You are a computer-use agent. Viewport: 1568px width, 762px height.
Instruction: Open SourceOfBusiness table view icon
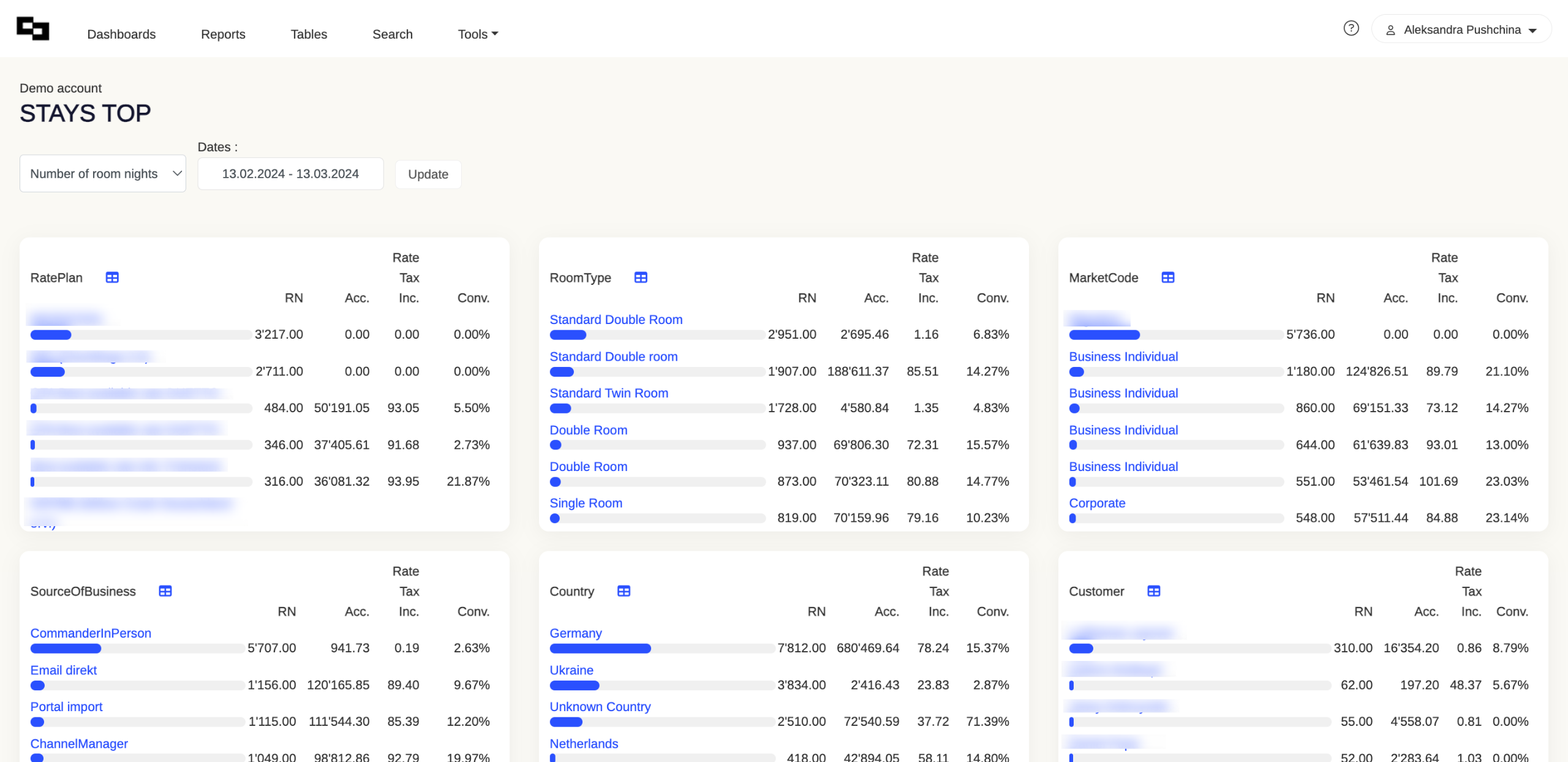click(x=165, y=591)
